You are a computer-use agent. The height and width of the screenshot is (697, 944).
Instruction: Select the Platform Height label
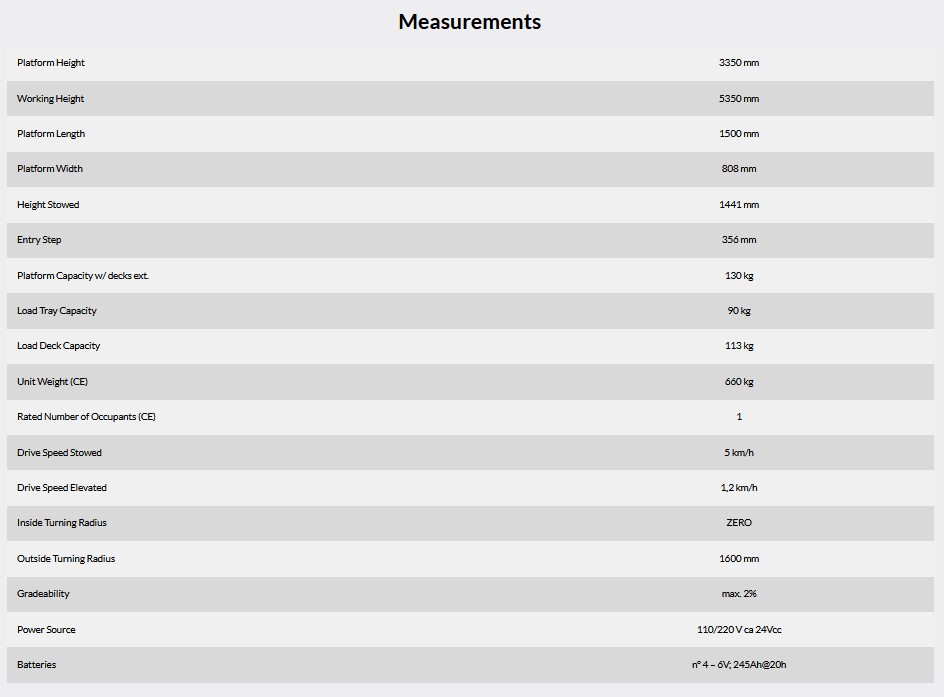tap(51, 63)
